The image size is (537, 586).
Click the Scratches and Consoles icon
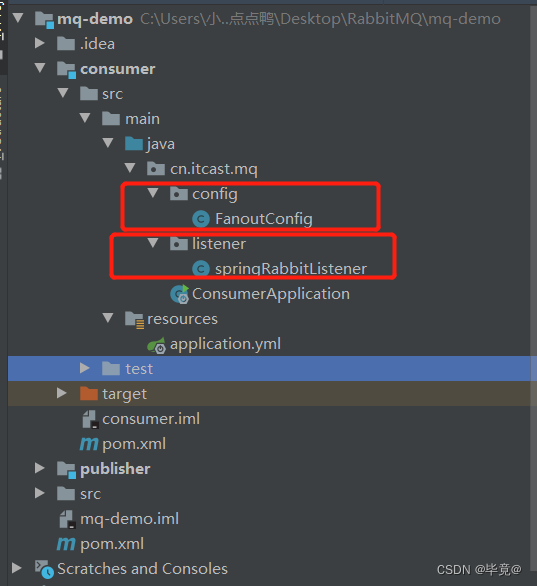[44, 569]
